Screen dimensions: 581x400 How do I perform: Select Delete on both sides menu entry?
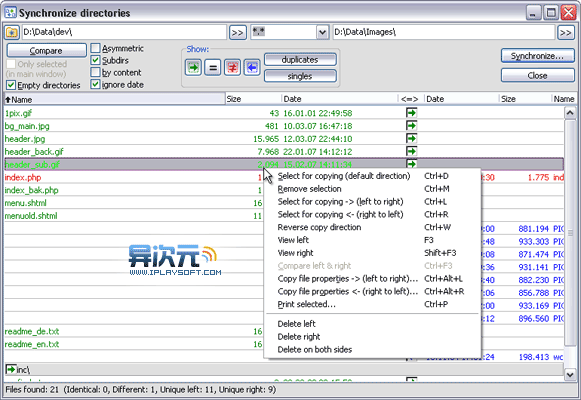click(315, 350)
